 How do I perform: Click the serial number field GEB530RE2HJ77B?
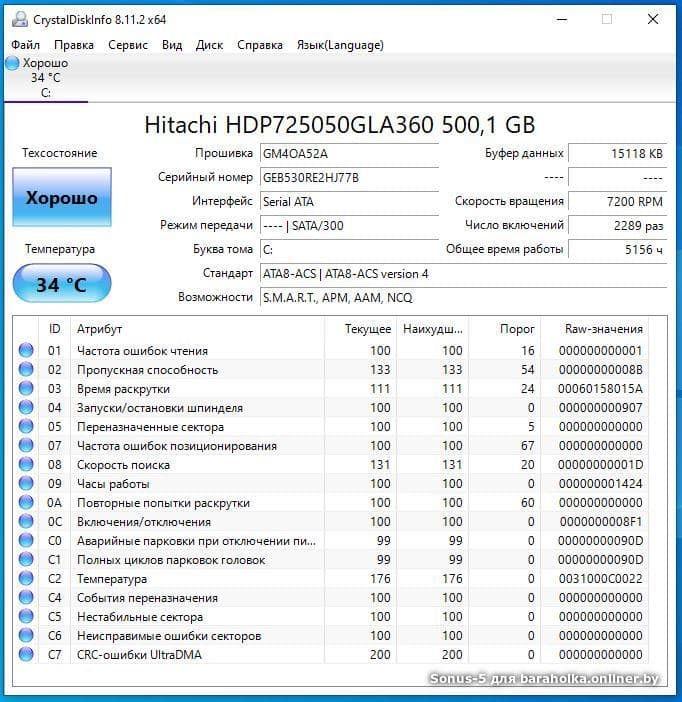(349, 178)
